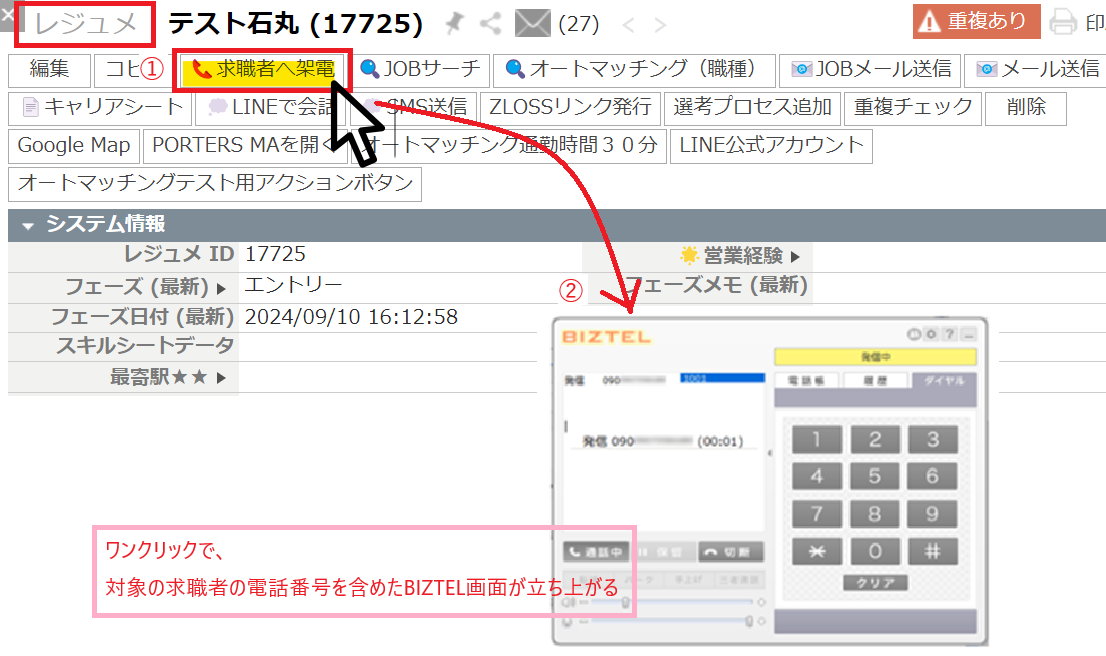Minimize the BIZTEL phone window
The width and height of the screenshot is (1106, 656).
pos(969,334)
